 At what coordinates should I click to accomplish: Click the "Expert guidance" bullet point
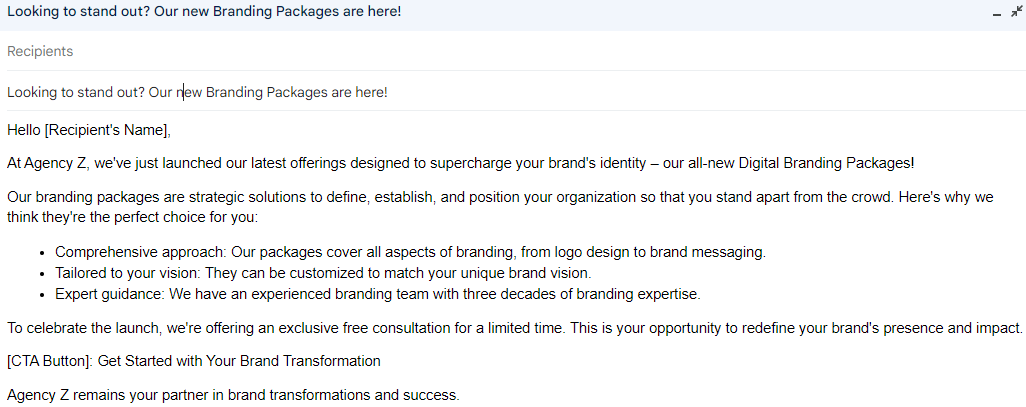tap(378, 294)
